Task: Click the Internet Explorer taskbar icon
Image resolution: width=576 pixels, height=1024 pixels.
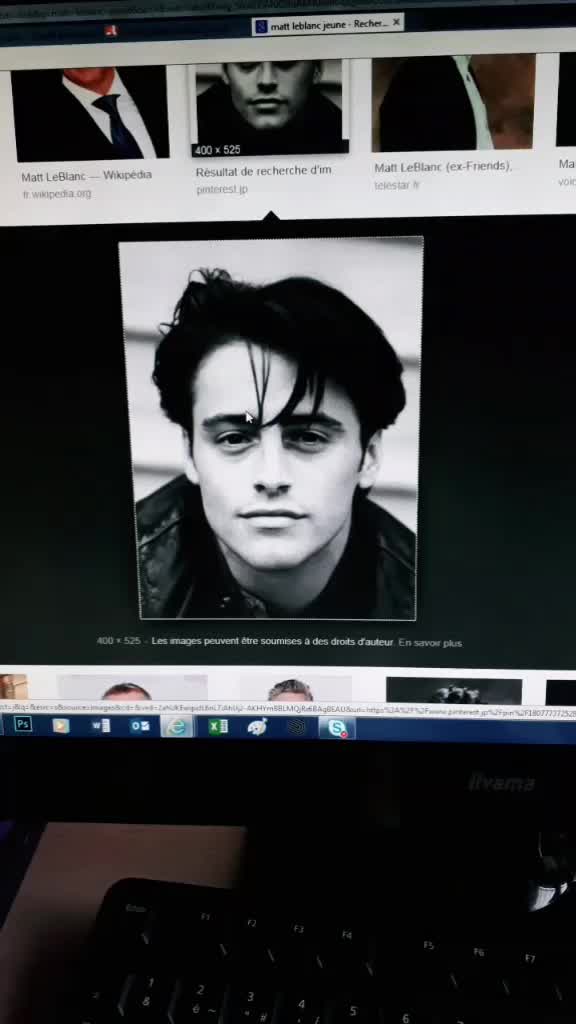Action: (177, 726)
